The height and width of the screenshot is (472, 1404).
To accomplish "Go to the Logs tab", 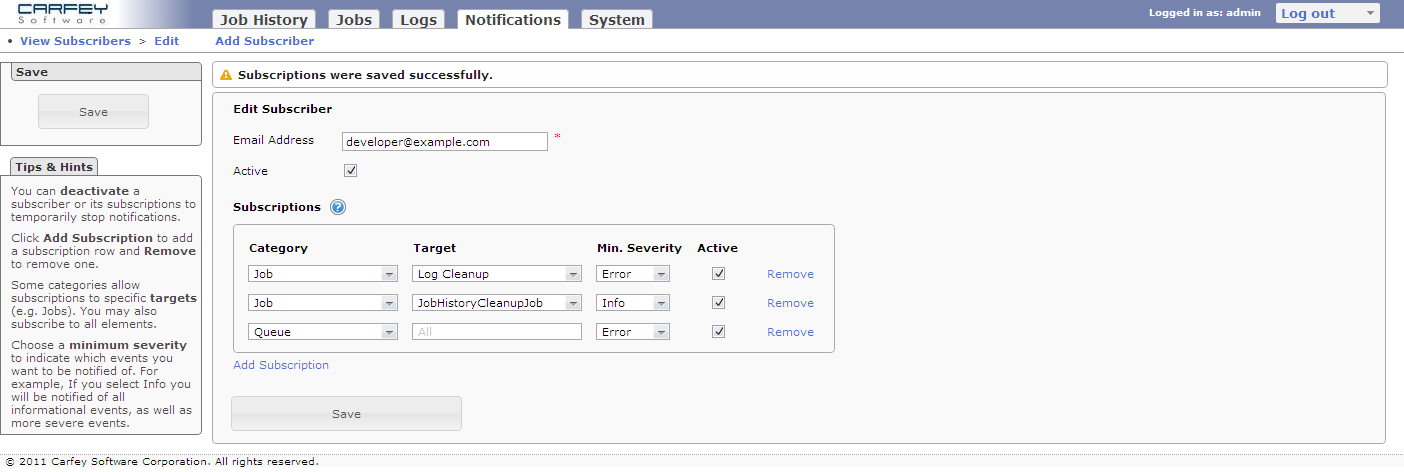I will pyautogui.click(x=419, y=20).
